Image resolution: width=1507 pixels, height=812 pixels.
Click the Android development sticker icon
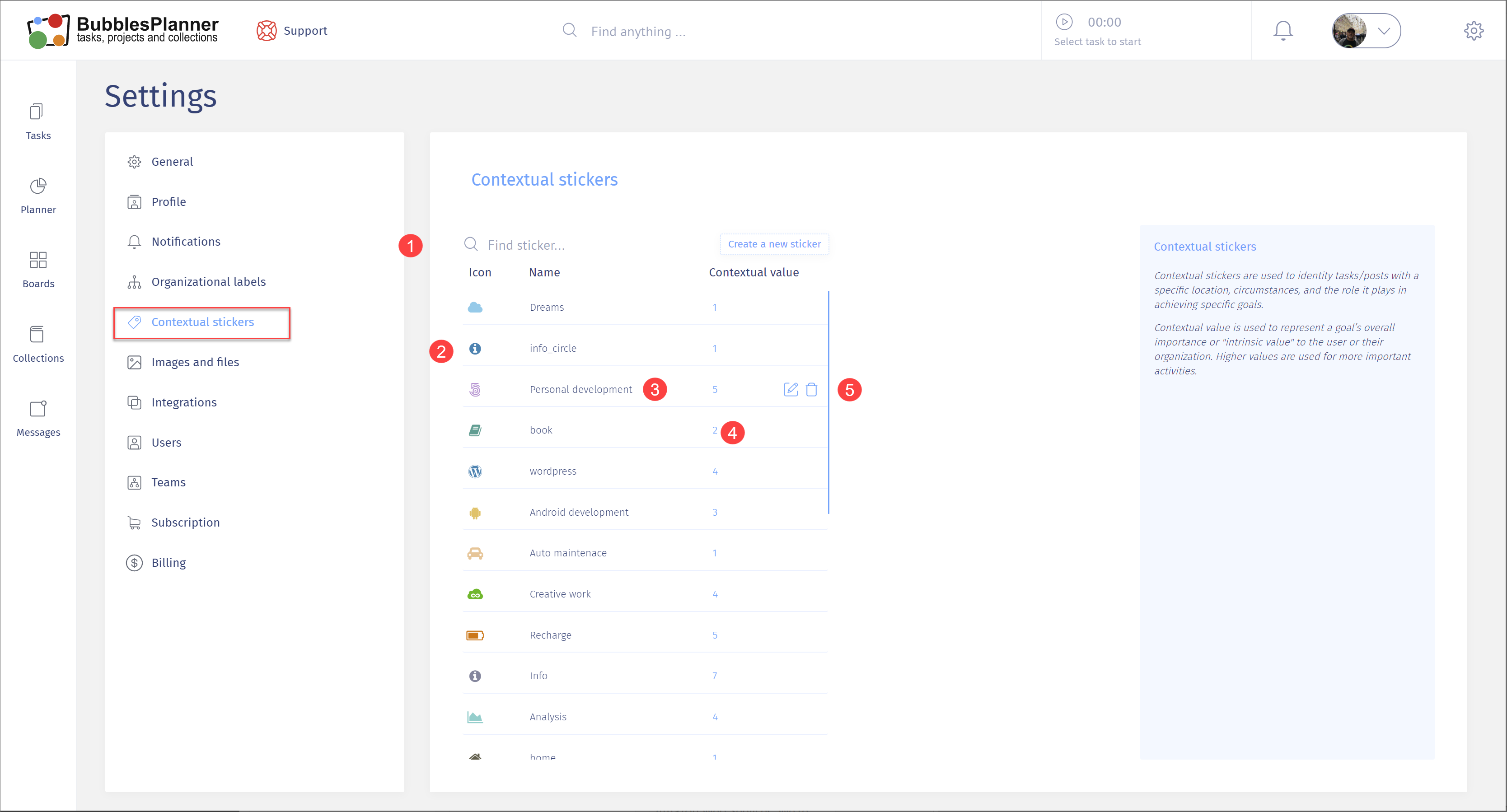pyautogui.click(x=474, y=513)
